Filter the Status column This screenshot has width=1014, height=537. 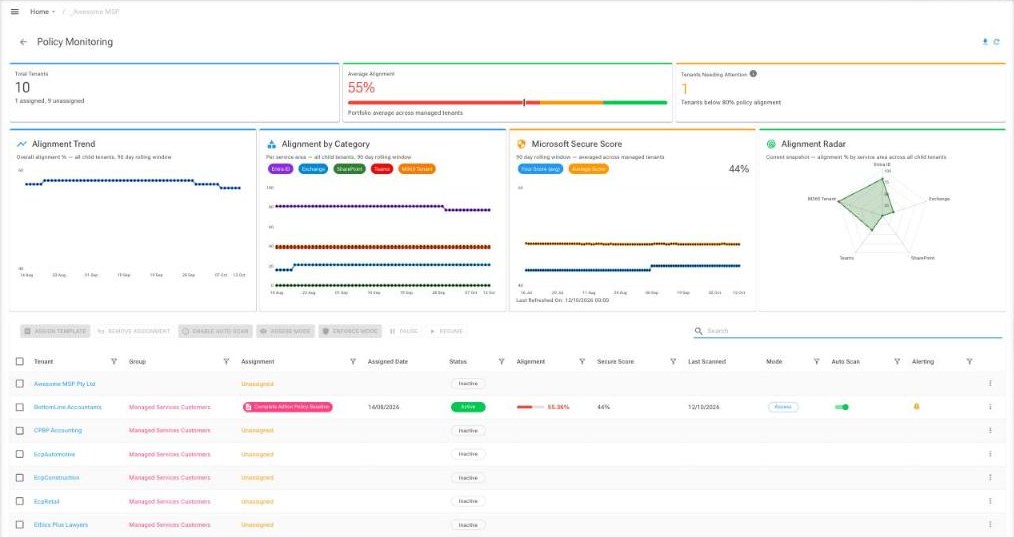click(501, 362)
